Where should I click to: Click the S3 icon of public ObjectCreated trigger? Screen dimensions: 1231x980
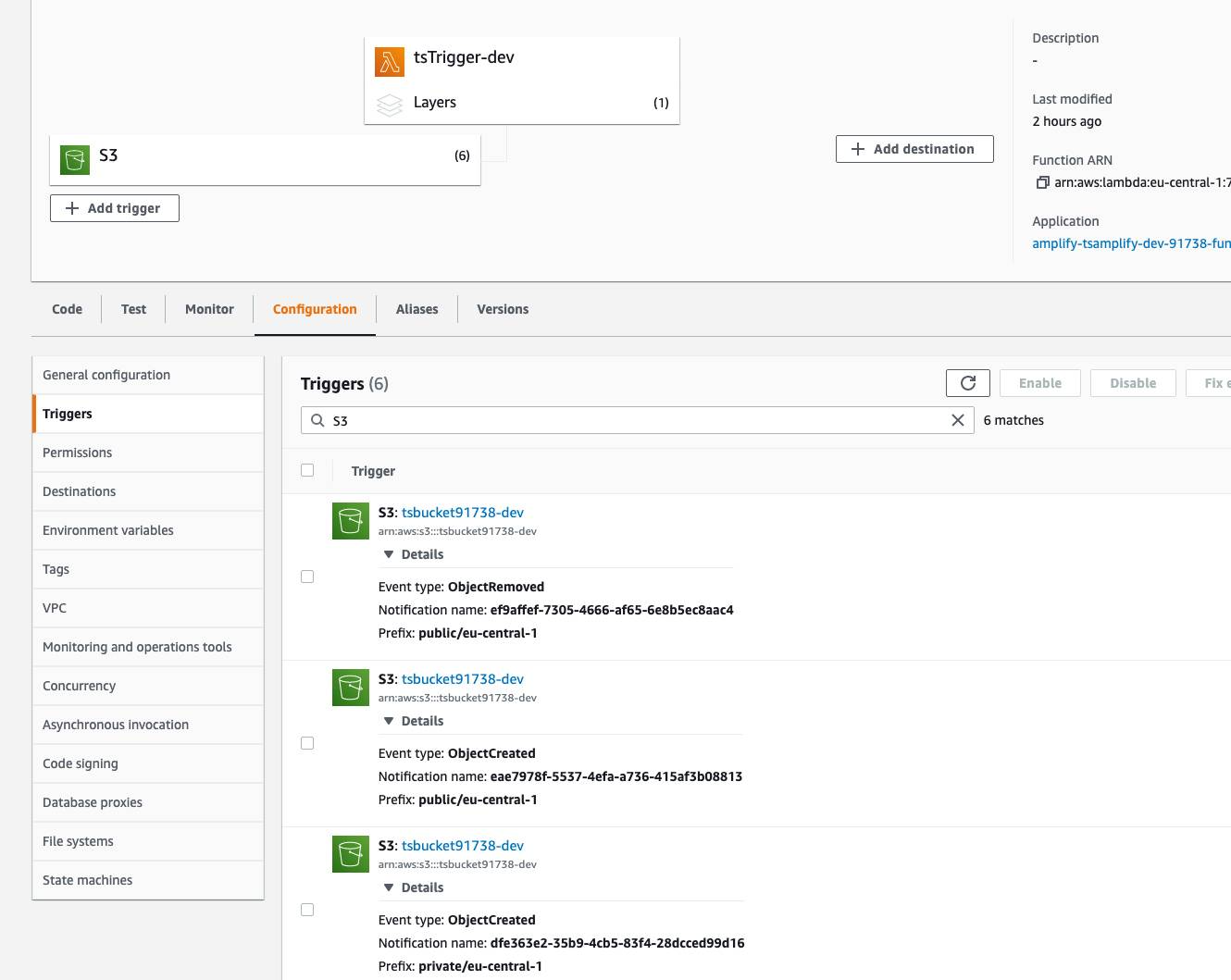point(351,688)
